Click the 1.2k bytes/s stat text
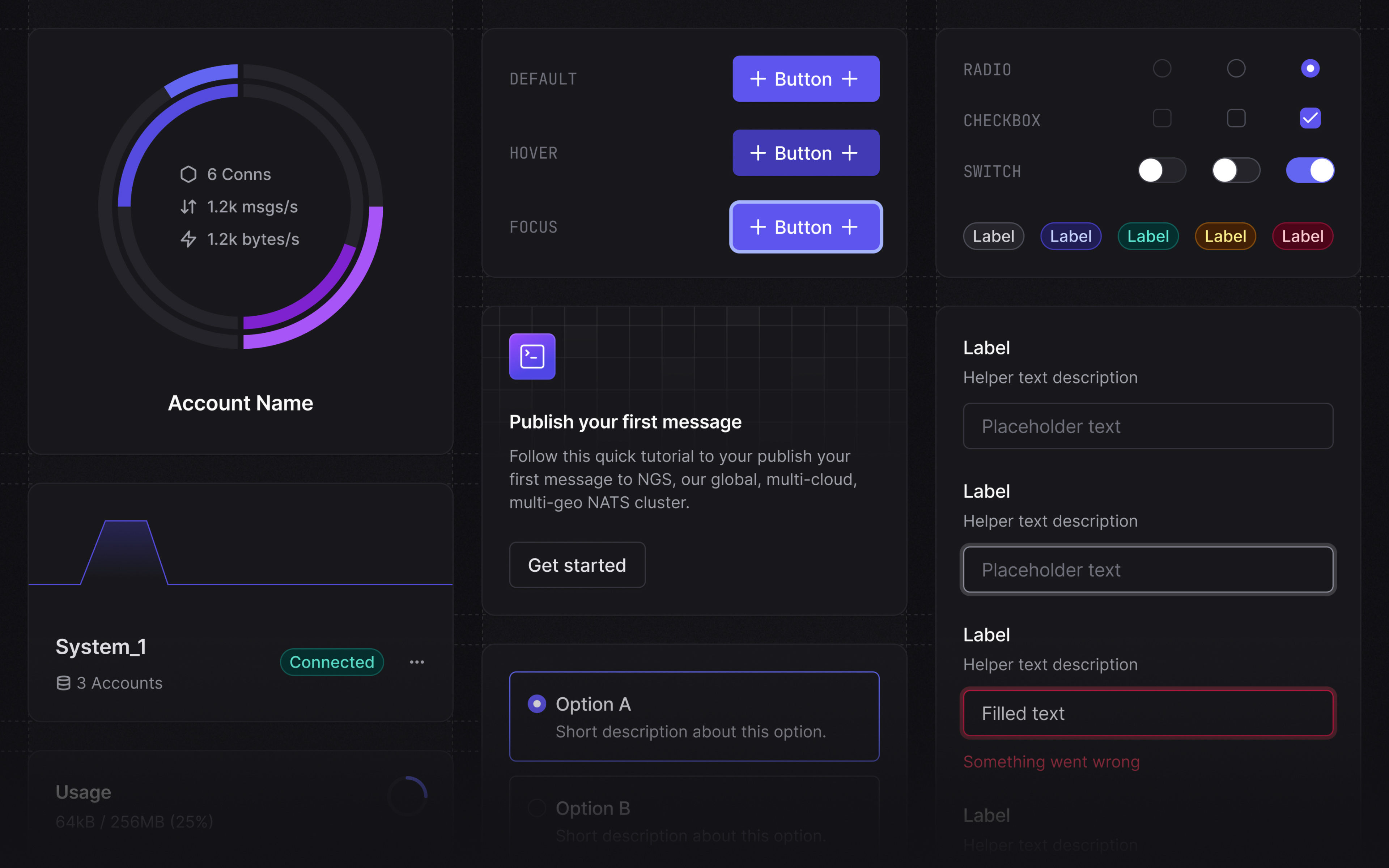This screenshot has height=868, width=1389. 253,239
